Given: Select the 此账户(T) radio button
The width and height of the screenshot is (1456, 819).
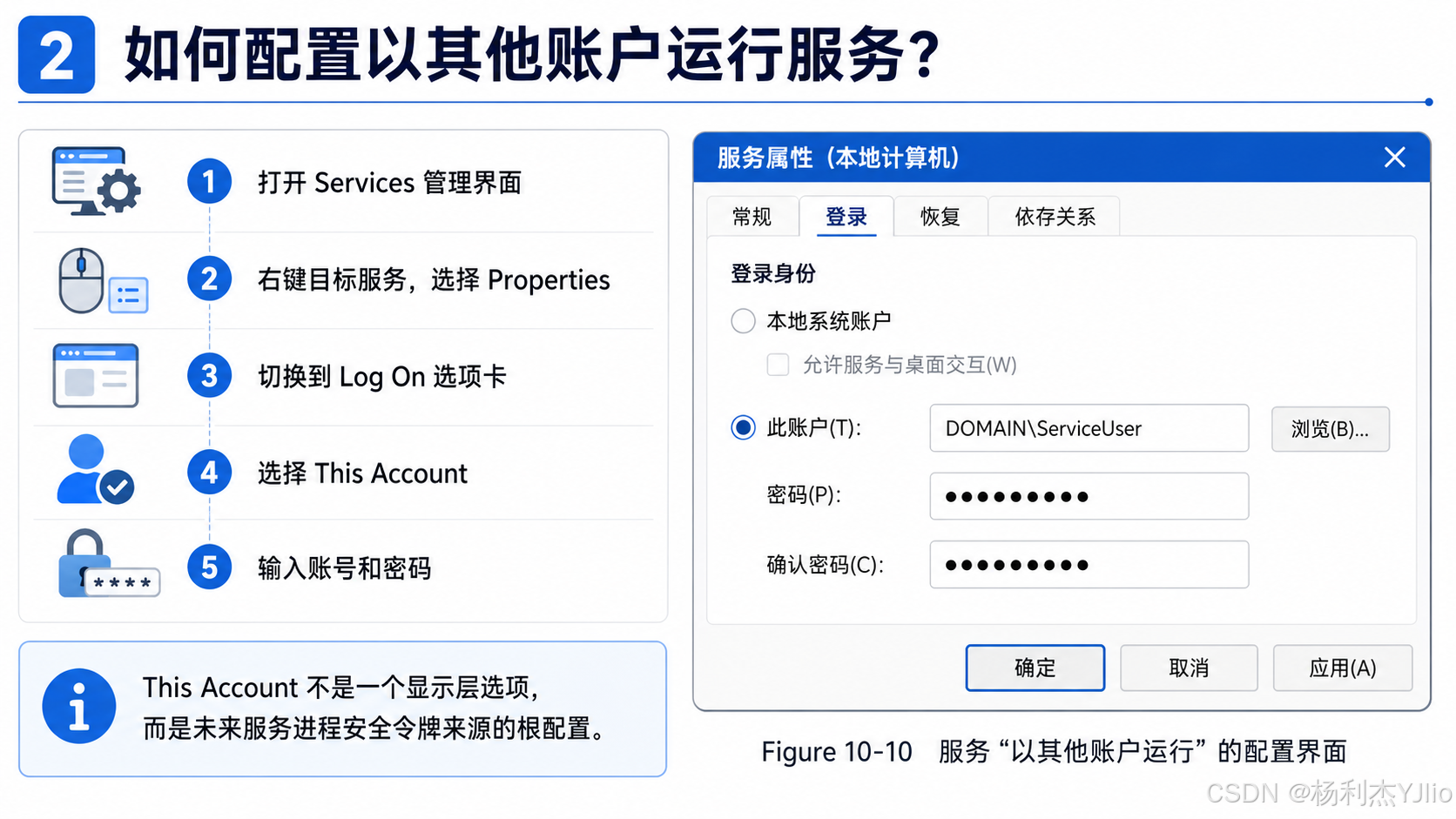Looking at the screenshot, I should [743, 427].
